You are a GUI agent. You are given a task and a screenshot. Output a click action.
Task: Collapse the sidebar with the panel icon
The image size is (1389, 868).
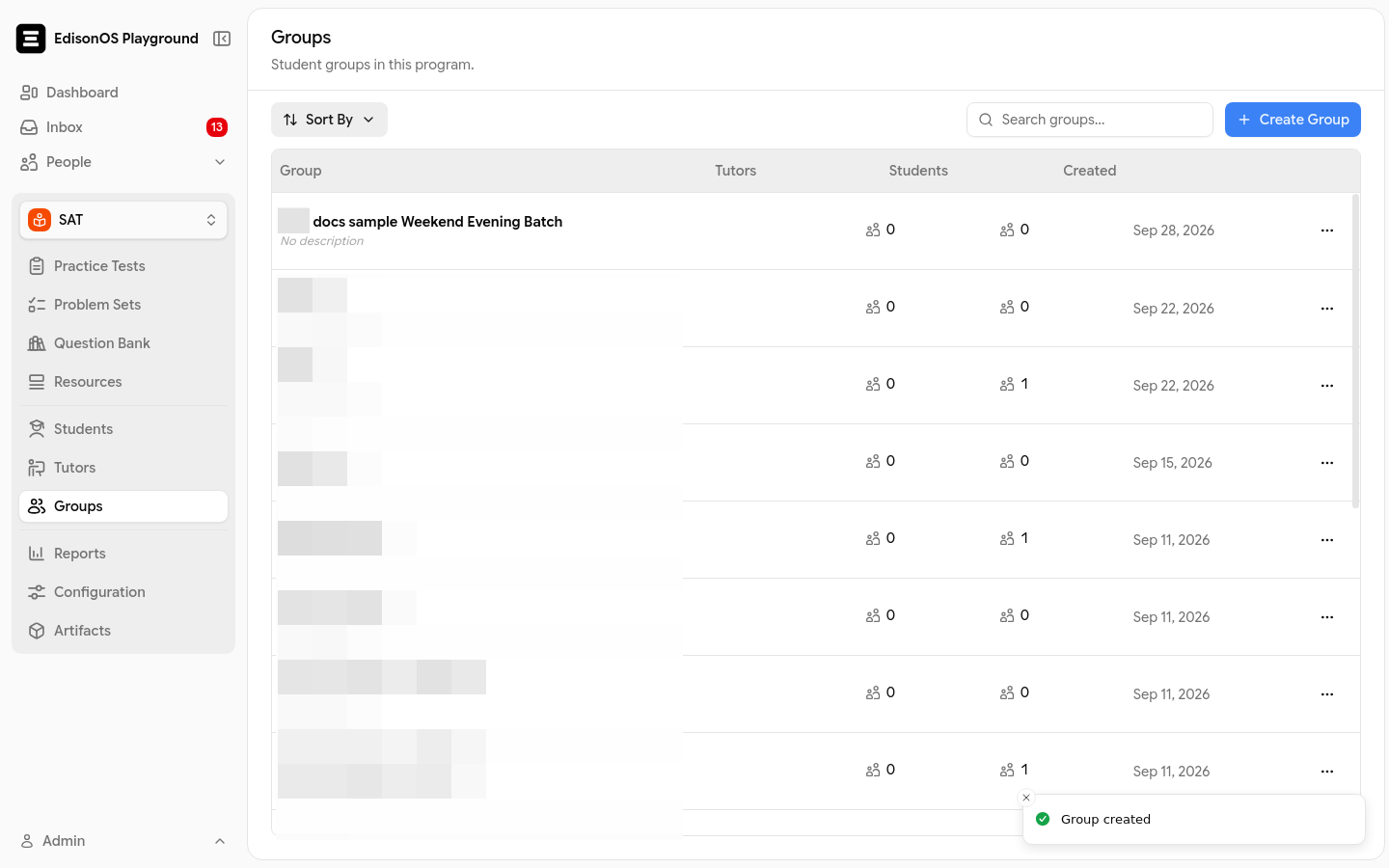222,39
